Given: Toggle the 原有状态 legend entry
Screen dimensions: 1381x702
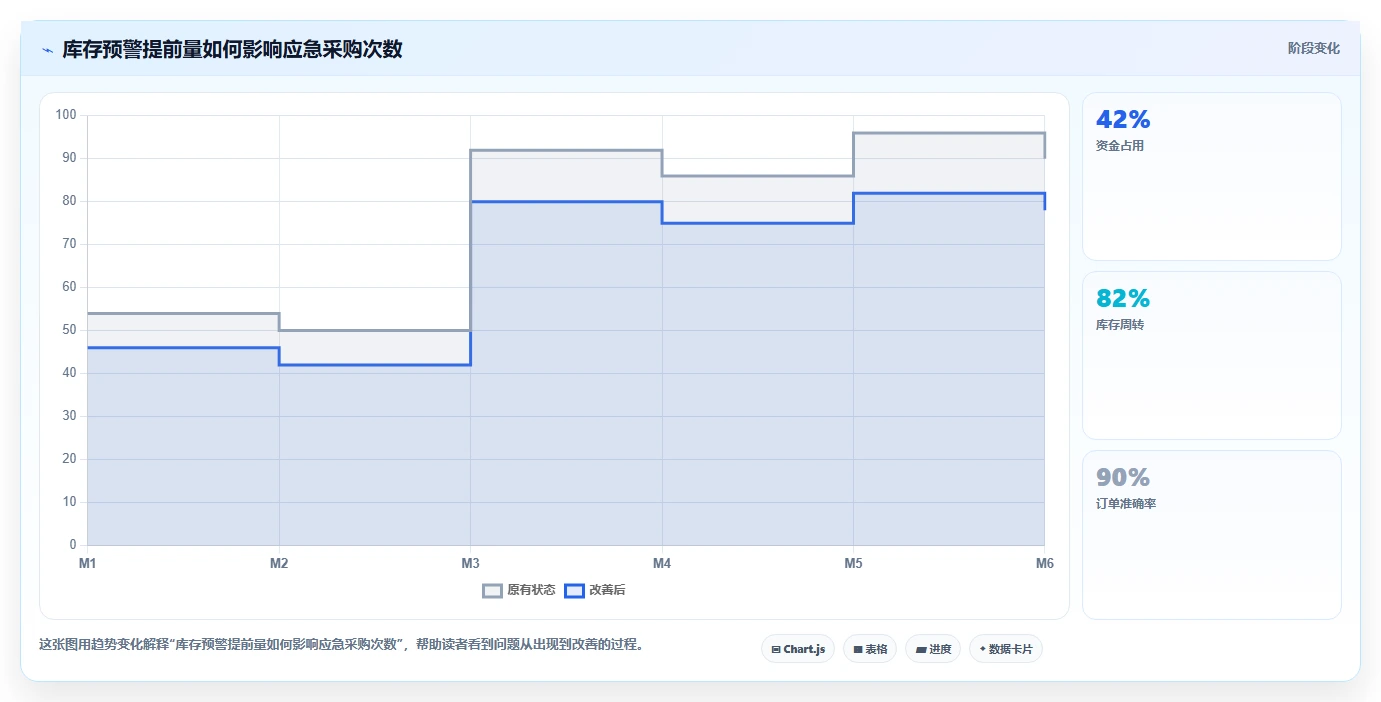Looking at the screenshot, I should pyautogui.click(x=519, y=590).
